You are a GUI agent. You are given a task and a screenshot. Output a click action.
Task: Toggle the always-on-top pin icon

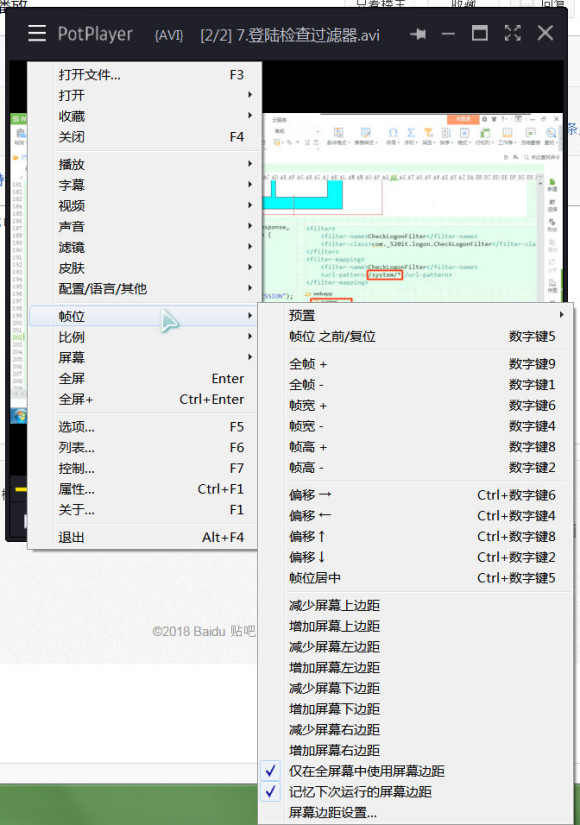418,34
